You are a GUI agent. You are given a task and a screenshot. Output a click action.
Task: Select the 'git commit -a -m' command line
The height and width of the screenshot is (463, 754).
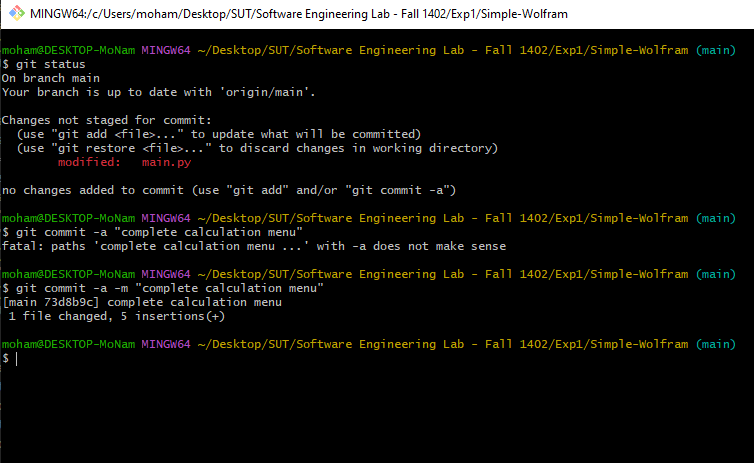point(163,288)
